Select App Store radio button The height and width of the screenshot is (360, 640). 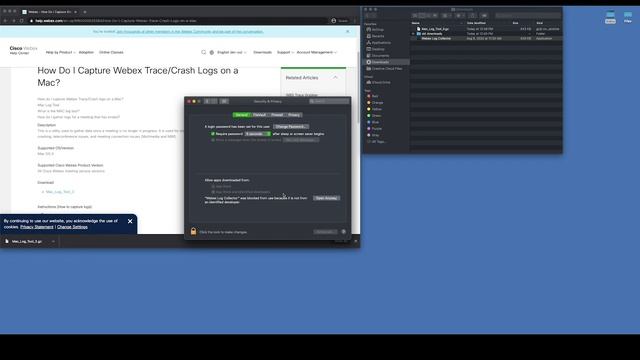(x=213, y=187)
